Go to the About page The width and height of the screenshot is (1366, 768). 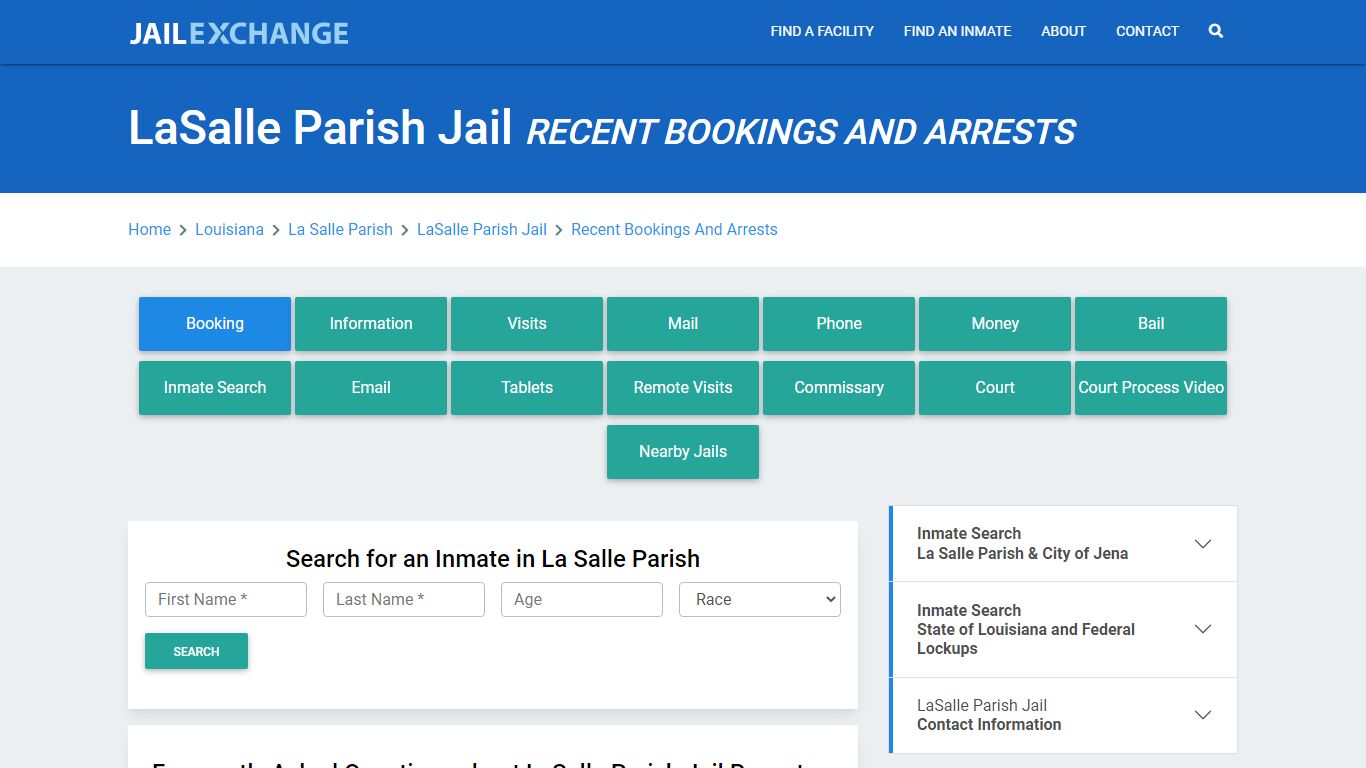click(x=1063, y=31)
